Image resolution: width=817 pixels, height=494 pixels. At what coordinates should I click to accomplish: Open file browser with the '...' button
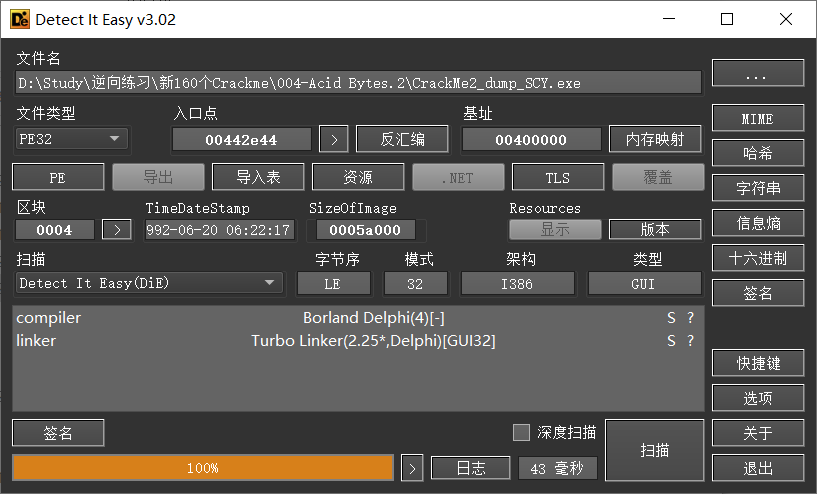(758, 72)
